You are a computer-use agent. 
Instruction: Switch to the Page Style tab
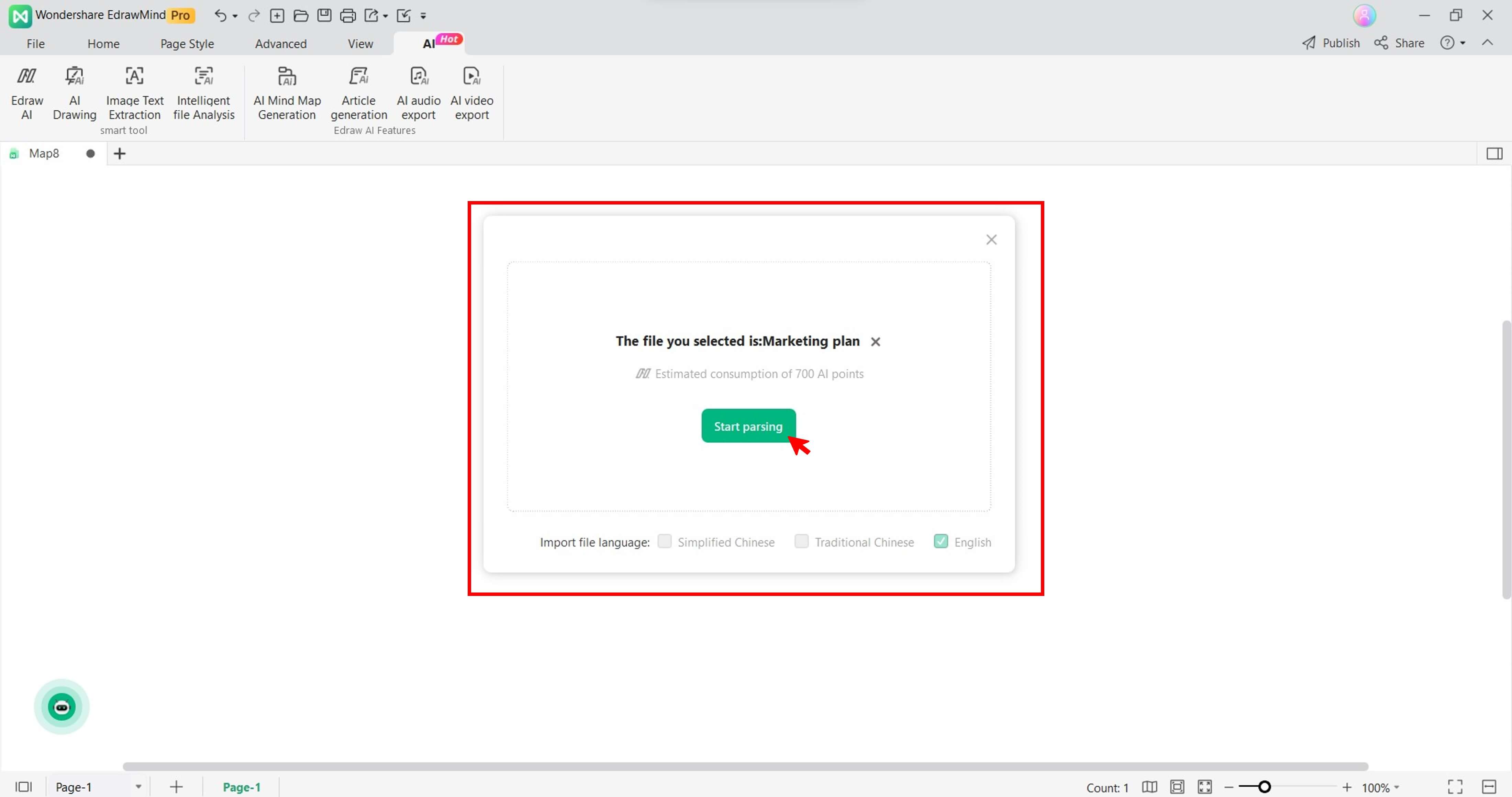click(x=187, y=44)
